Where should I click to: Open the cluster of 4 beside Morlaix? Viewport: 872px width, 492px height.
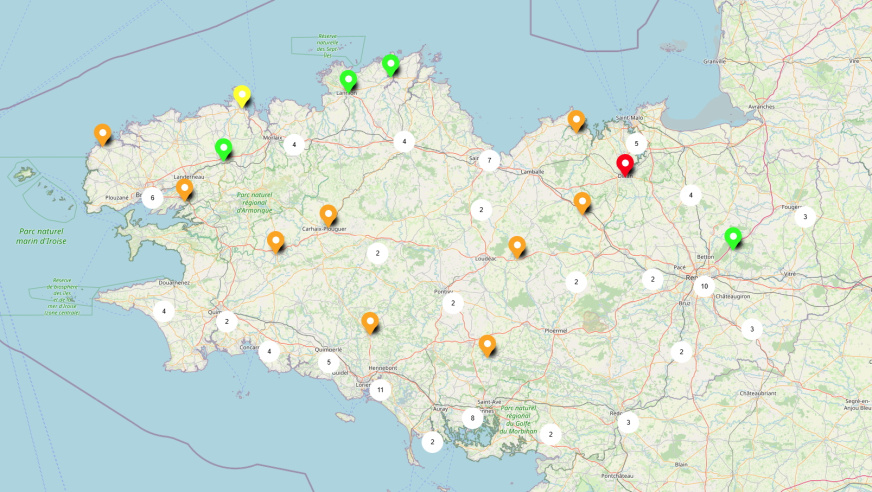pos(294,144)
